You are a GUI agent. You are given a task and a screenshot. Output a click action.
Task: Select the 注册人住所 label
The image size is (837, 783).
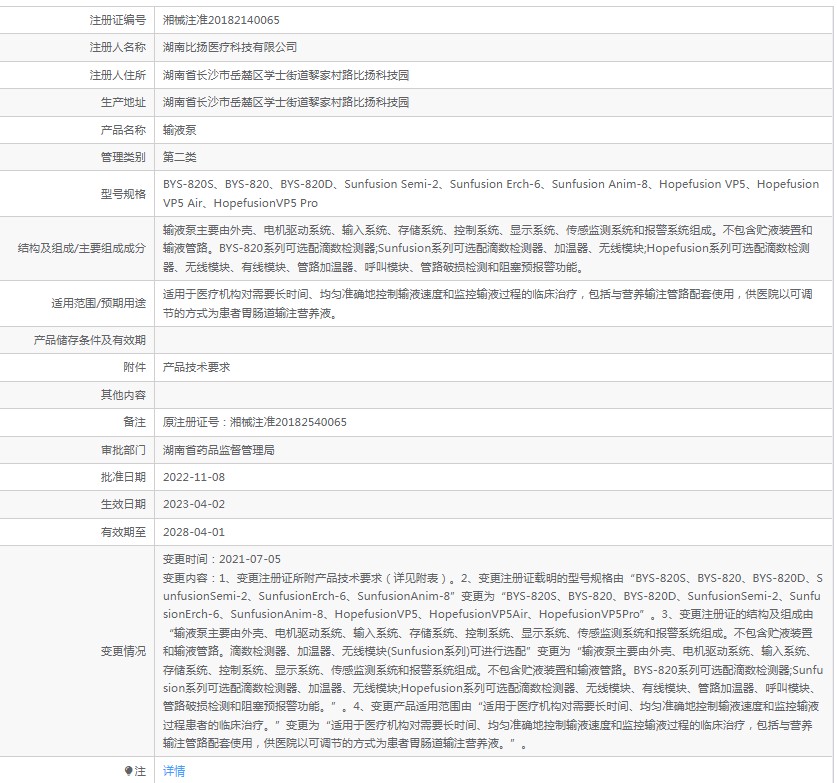[117, 75]
